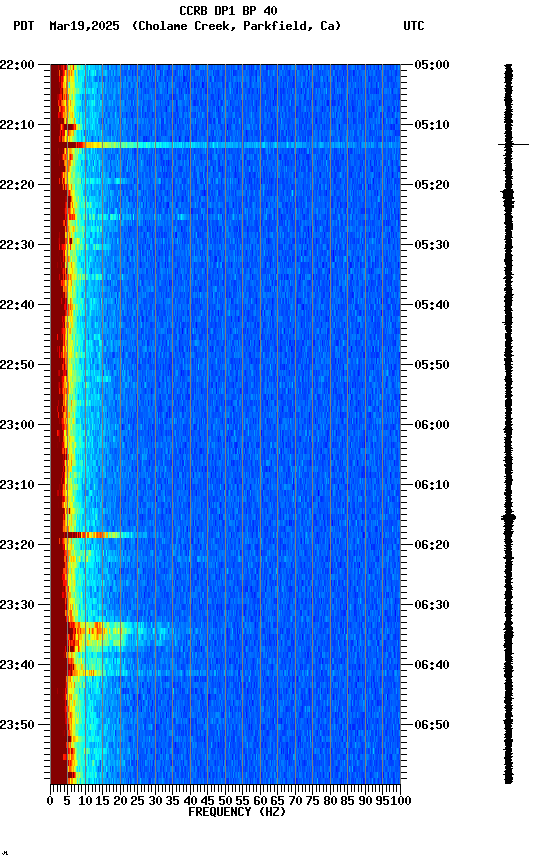Click the 22:50 PDT time label
Viewport: 552px width, 864px height.
(x=17, y=365)
